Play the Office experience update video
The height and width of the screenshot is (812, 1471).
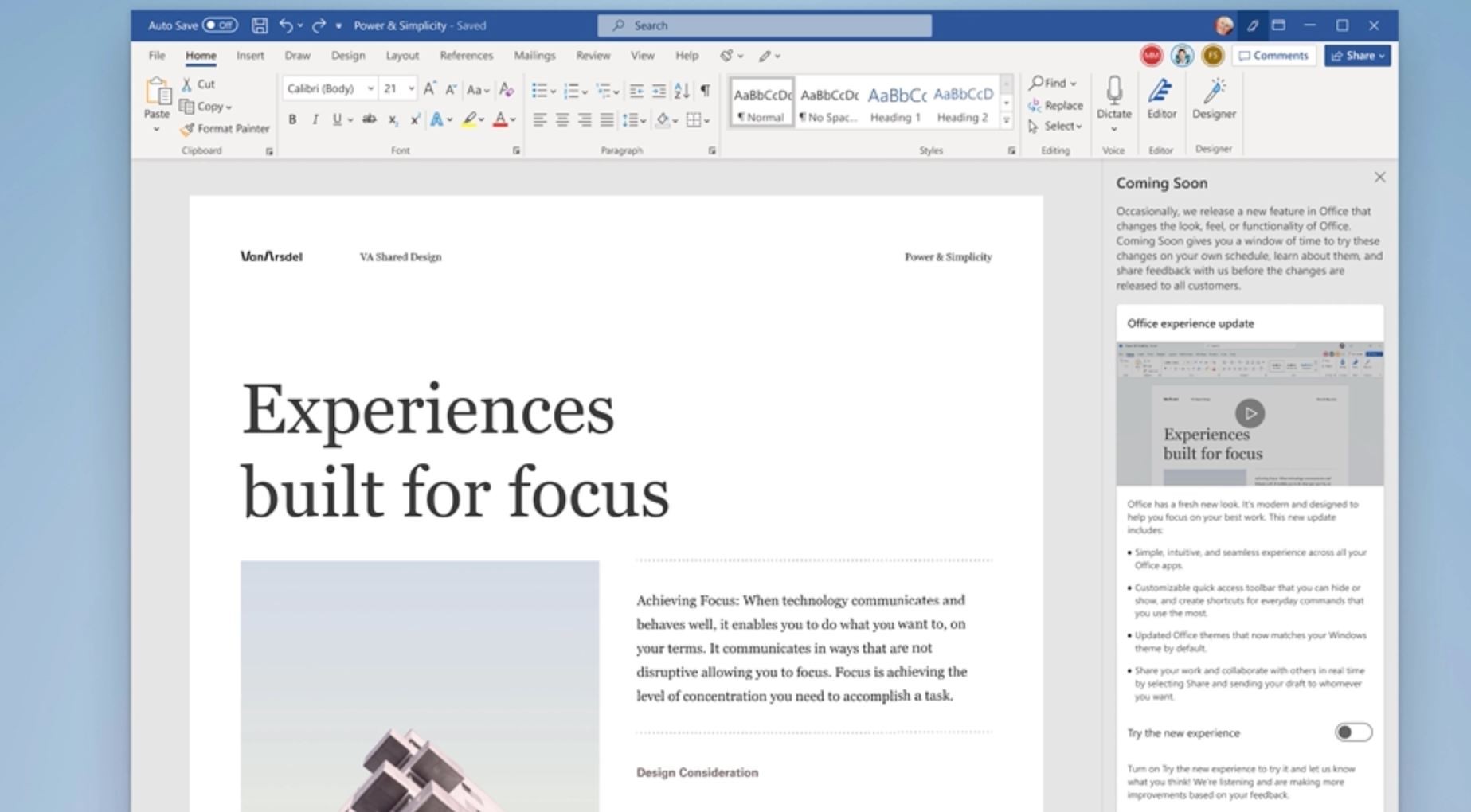pyautogui.click(x=1250, y=413)
